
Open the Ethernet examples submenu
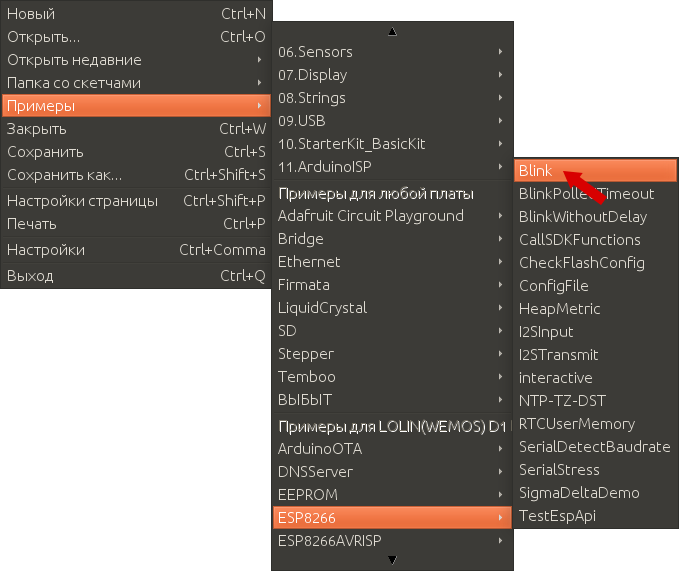pos(392,261)
